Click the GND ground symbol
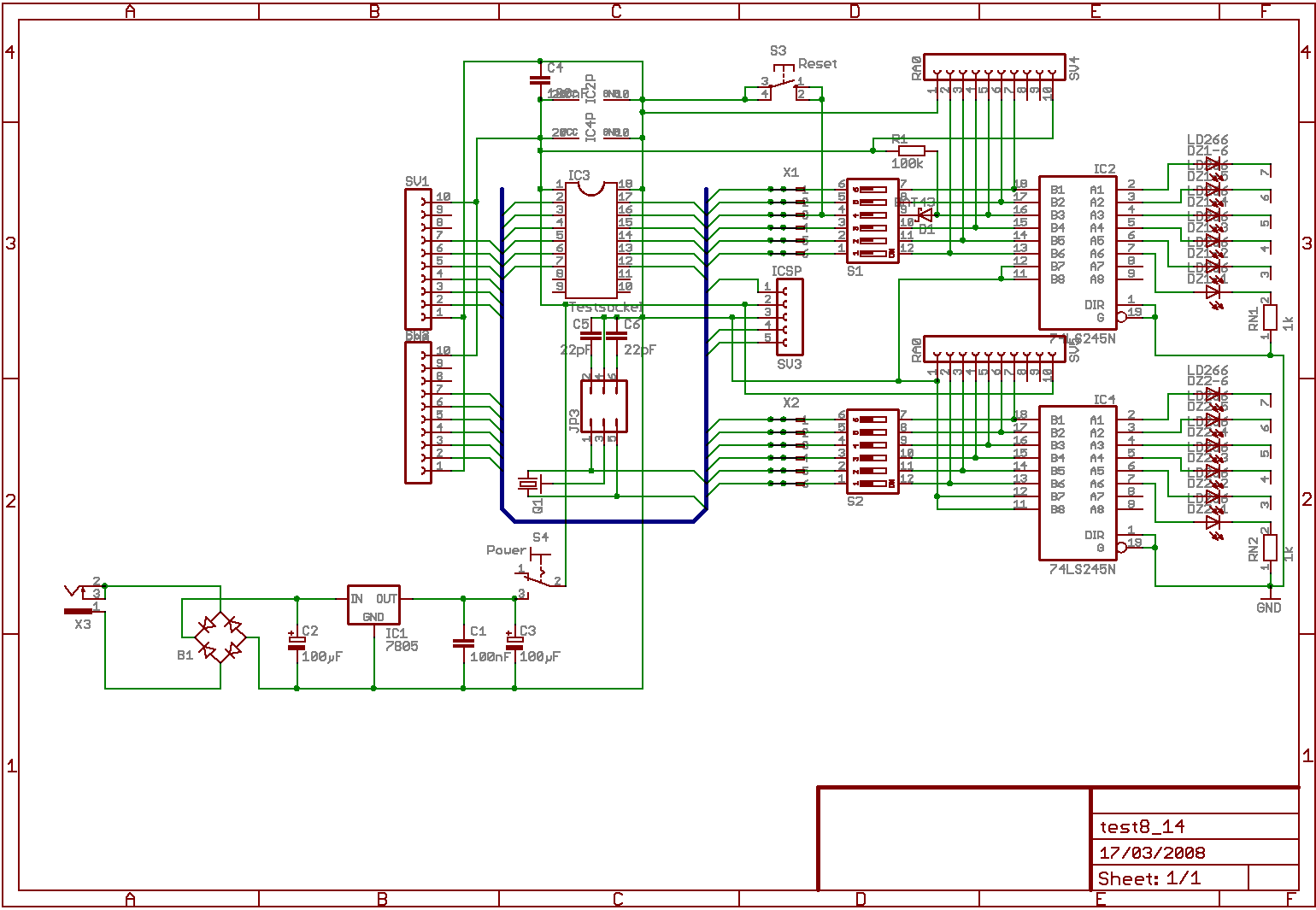Viewport: 1316px width, 910px height. point(1269,596)
